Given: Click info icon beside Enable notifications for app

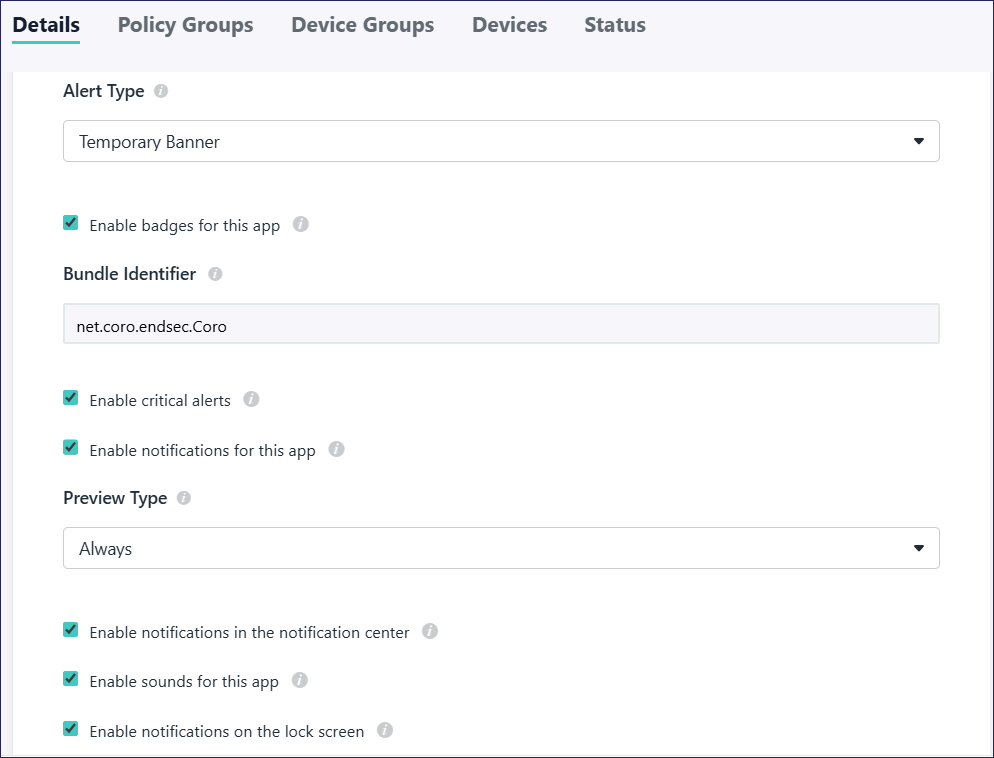Looking at the screenshot, I should [336, 450].
